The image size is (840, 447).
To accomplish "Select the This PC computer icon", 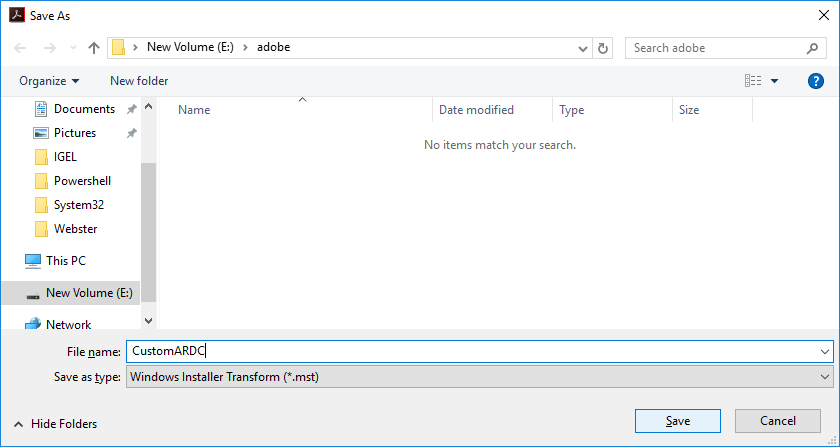I will tap(33, 261).
